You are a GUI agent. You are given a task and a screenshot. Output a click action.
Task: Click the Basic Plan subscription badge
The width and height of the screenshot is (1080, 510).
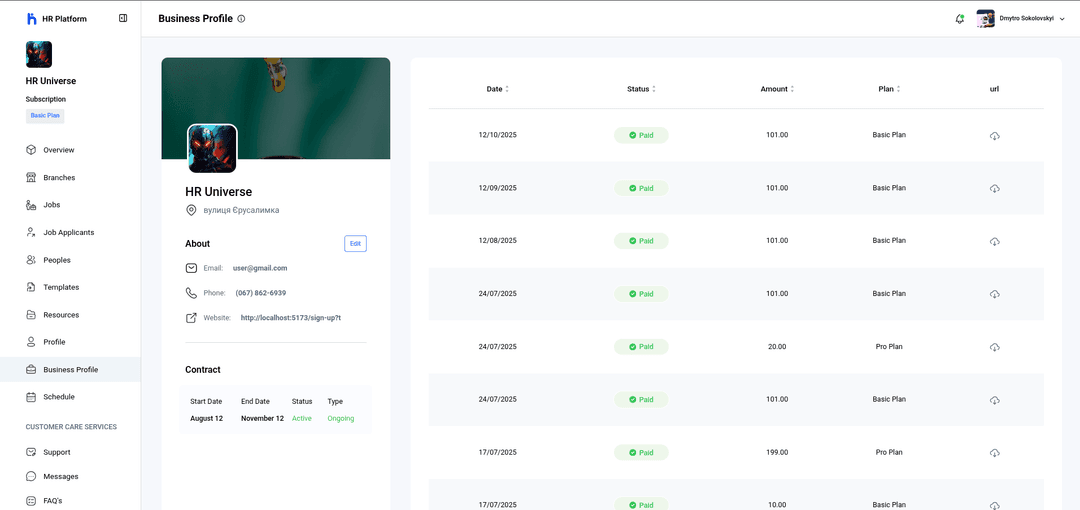(x=45, y=115)
